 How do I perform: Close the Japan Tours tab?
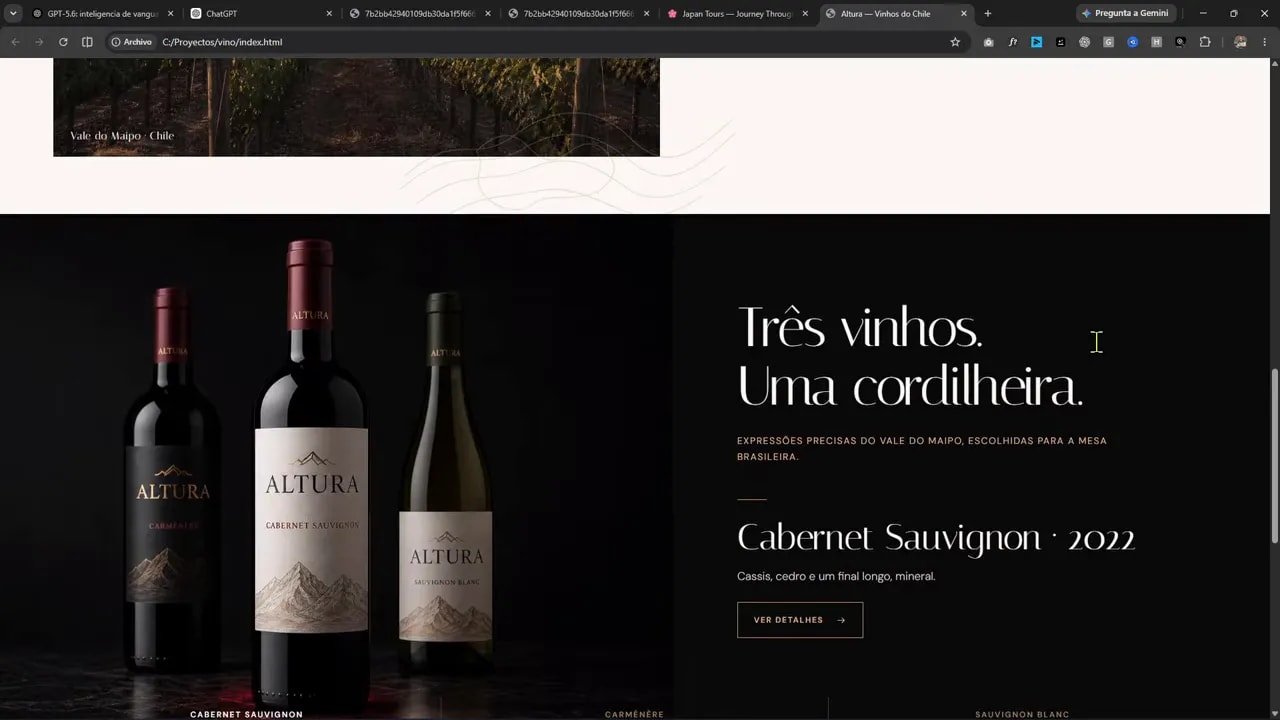[x=805, y=14]
